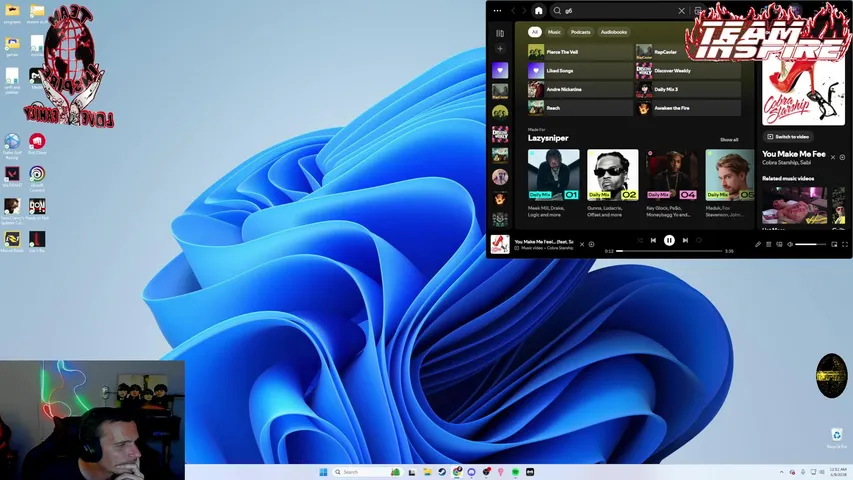Open RapCaviar shortcut tile
853x480 pixels.
[x=688, y=52]
